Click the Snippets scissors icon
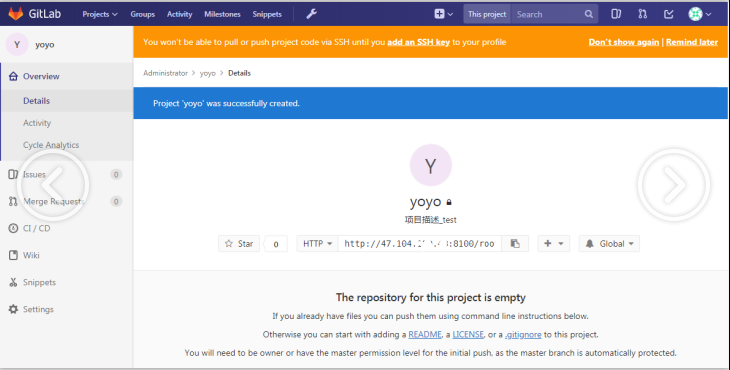 pos(13,282)
